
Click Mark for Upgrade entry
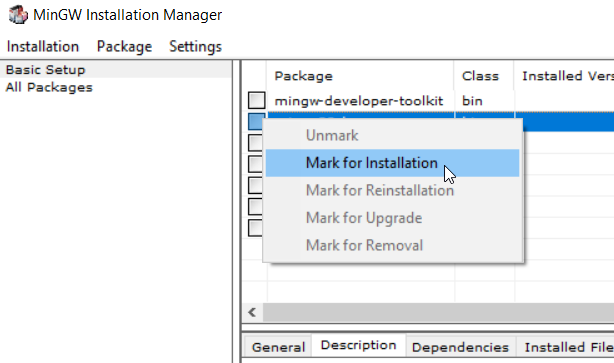point(392,218)
